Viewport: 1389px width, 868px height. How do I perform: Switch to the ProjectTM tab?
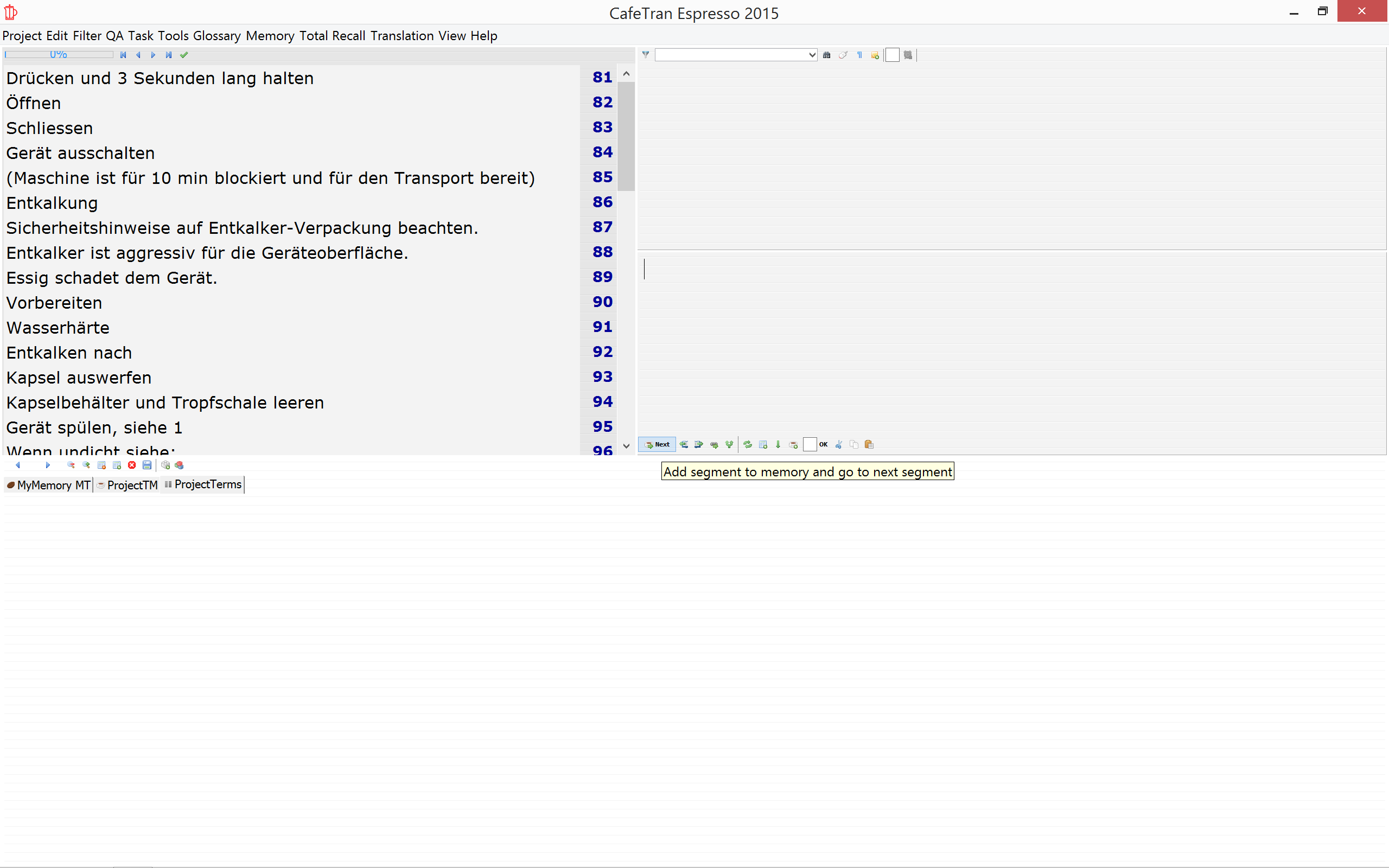click(x=128, y=485)
